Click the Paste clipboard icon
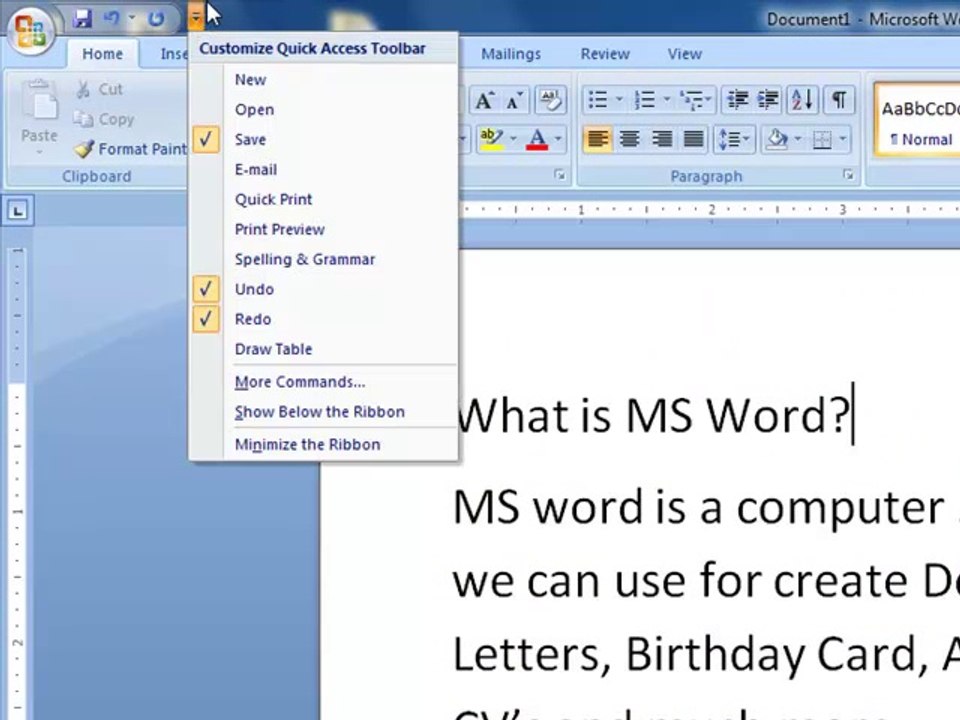This screenshot has height=720, width=960. [39, 100]
